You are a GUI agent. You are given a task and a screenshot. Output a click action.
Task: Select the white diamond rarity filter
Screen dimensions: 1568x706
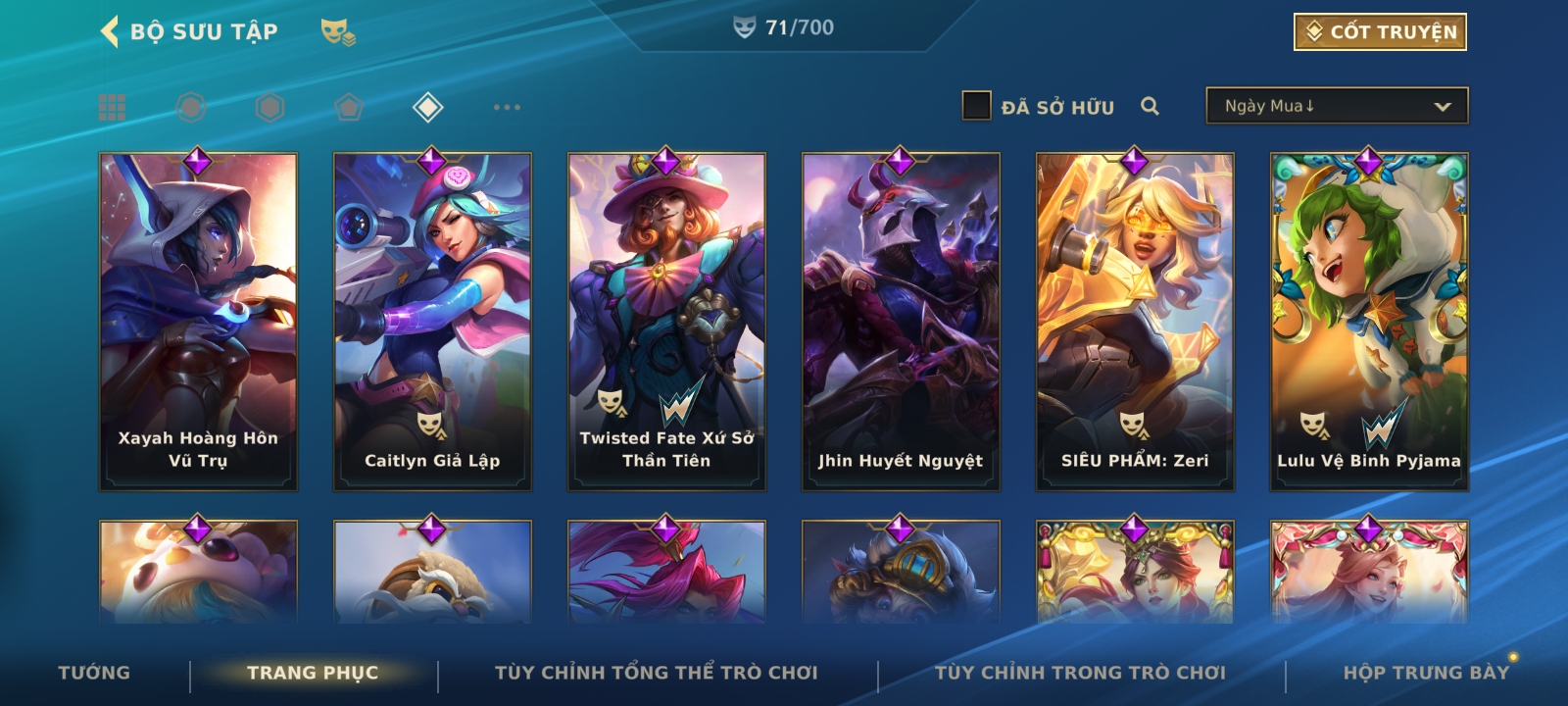pos(428,107)
